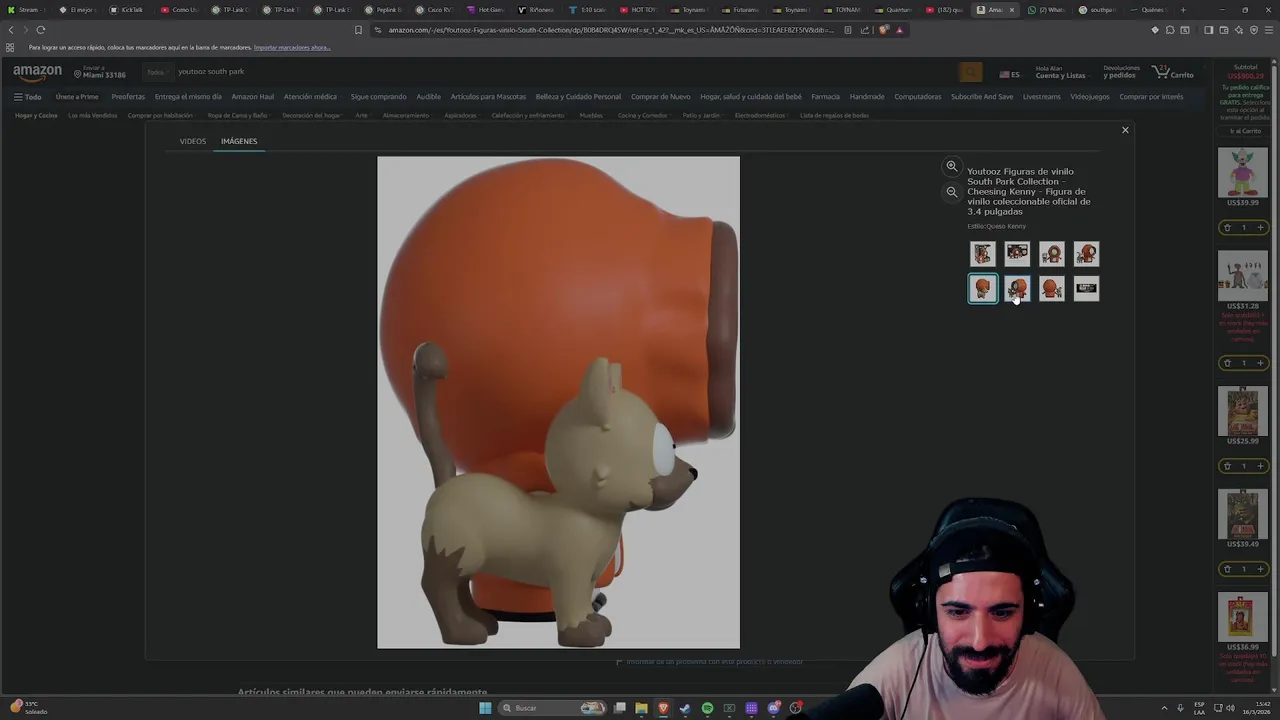This screenshot has height=720, width=1280.
Task: Open a new browser tab with plus
Action: pos(1183,10)
